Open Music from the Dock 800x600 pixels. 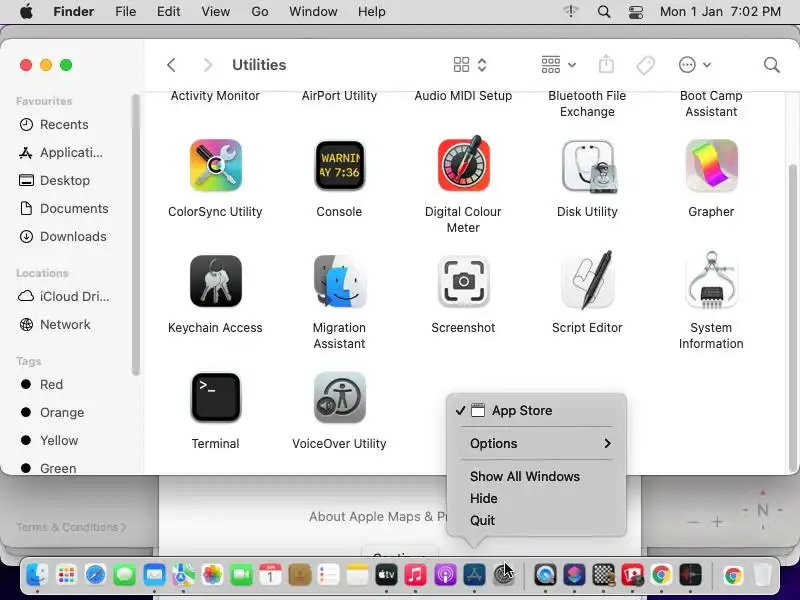[415, 575]
